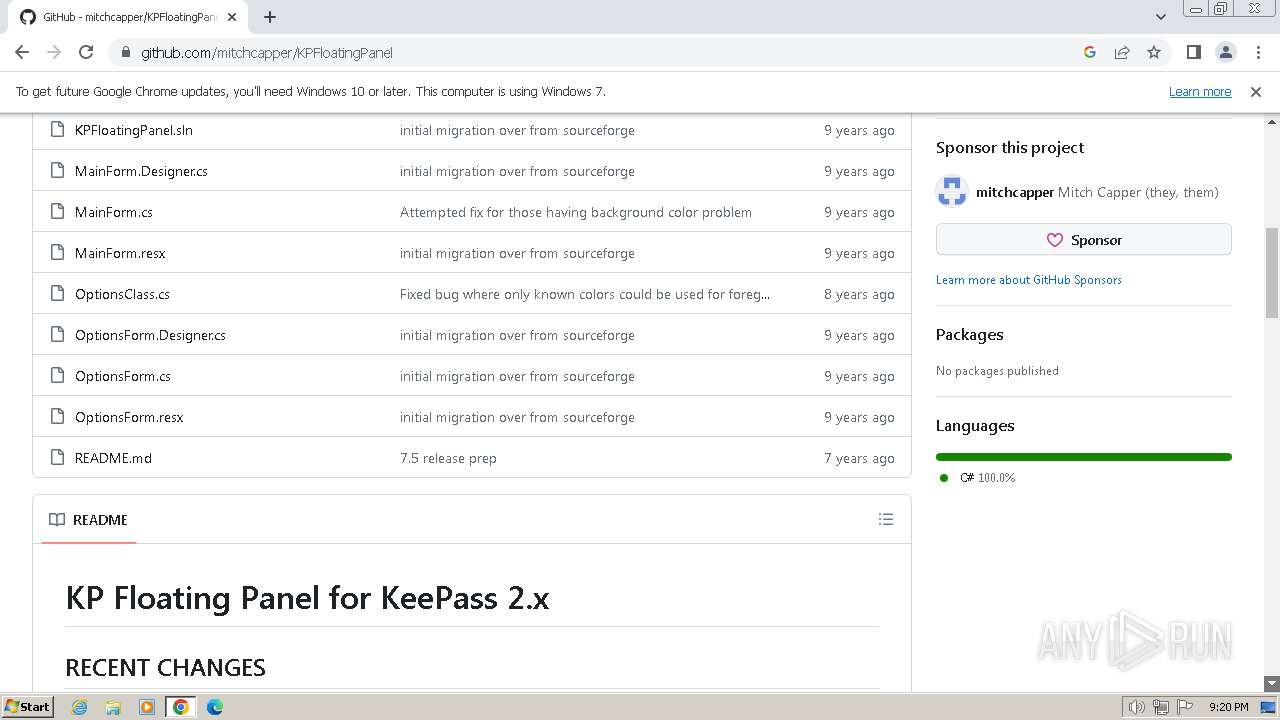Image resolution: width=1280 pixels, height=720 pixels.
Task: Open the README outline list icon
Action: pos(886,519)
